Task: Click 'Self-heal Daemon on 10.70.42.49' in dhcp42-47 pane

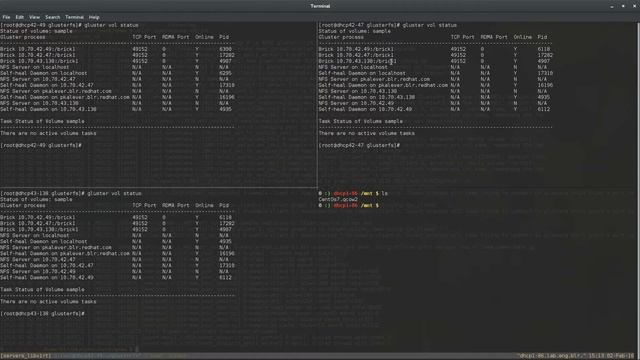Action: point(365,109)
